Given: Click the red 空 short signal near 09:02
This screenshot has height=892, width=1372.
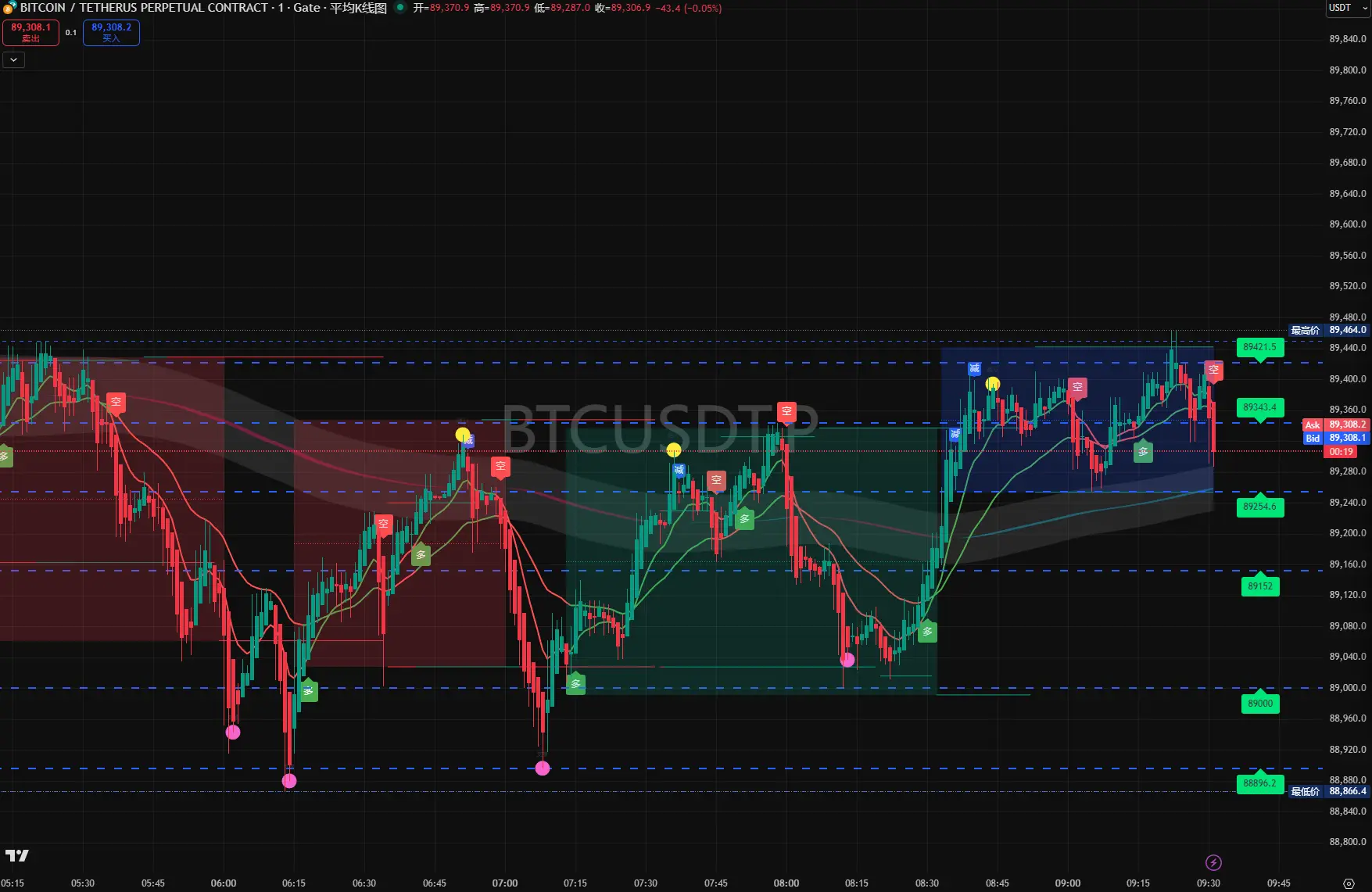Looking at the screenshot, I should (x=1077, y=388).
